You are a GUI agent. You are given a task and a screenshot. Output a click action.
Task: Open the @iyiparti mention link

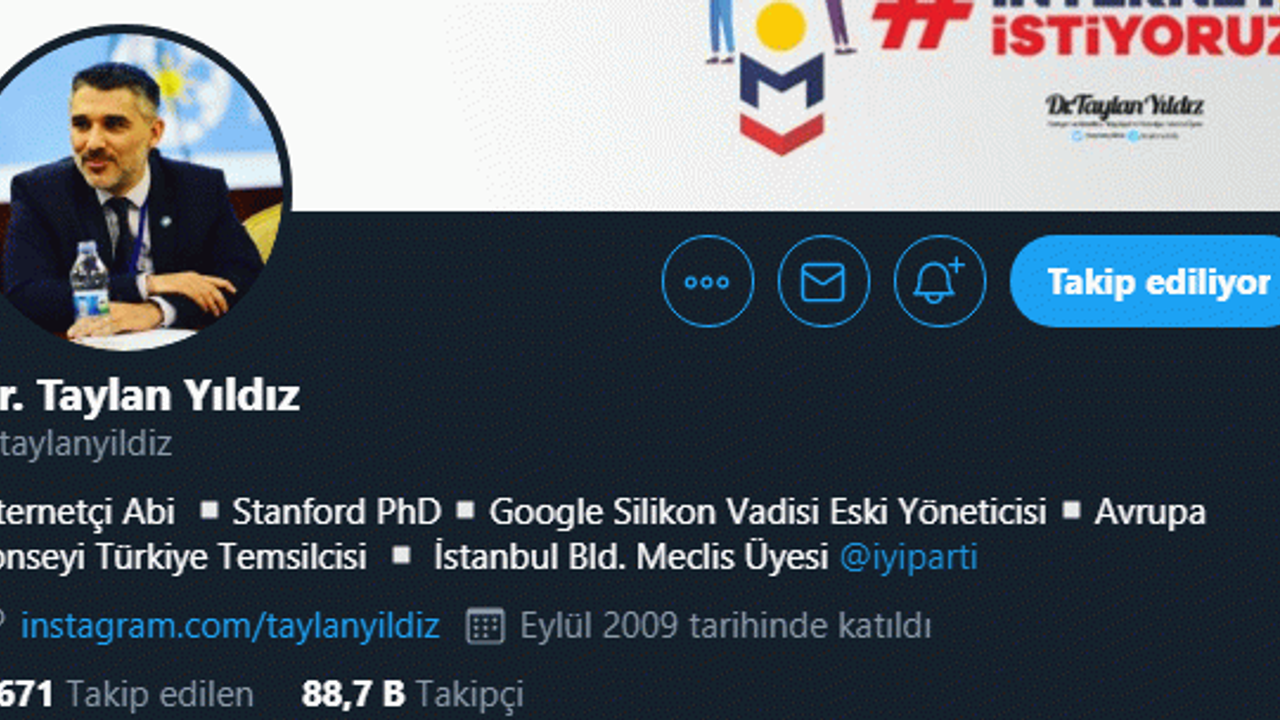909,557
